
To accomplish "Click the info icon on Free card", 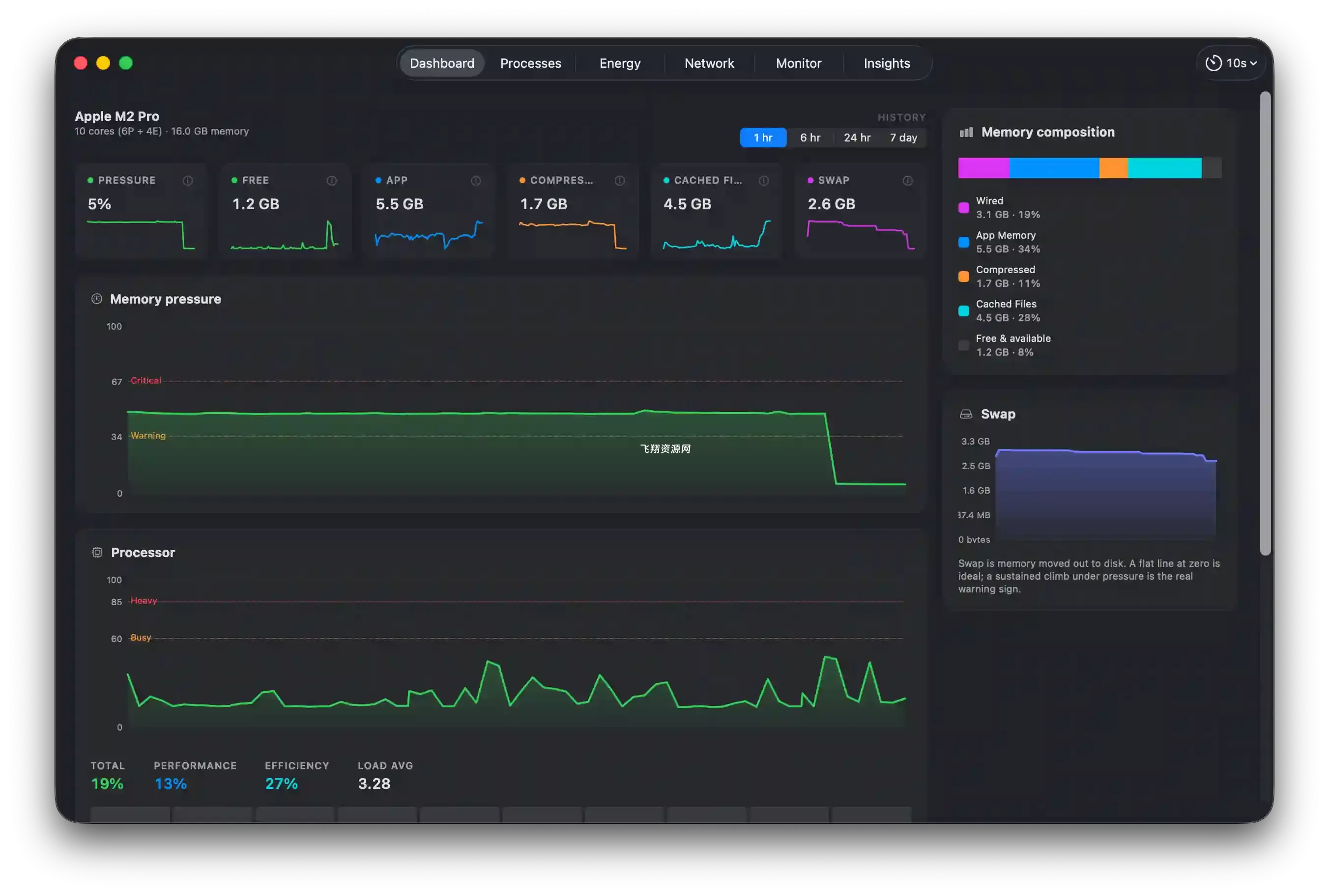I will pyautogui.click(x=332, y=181).
